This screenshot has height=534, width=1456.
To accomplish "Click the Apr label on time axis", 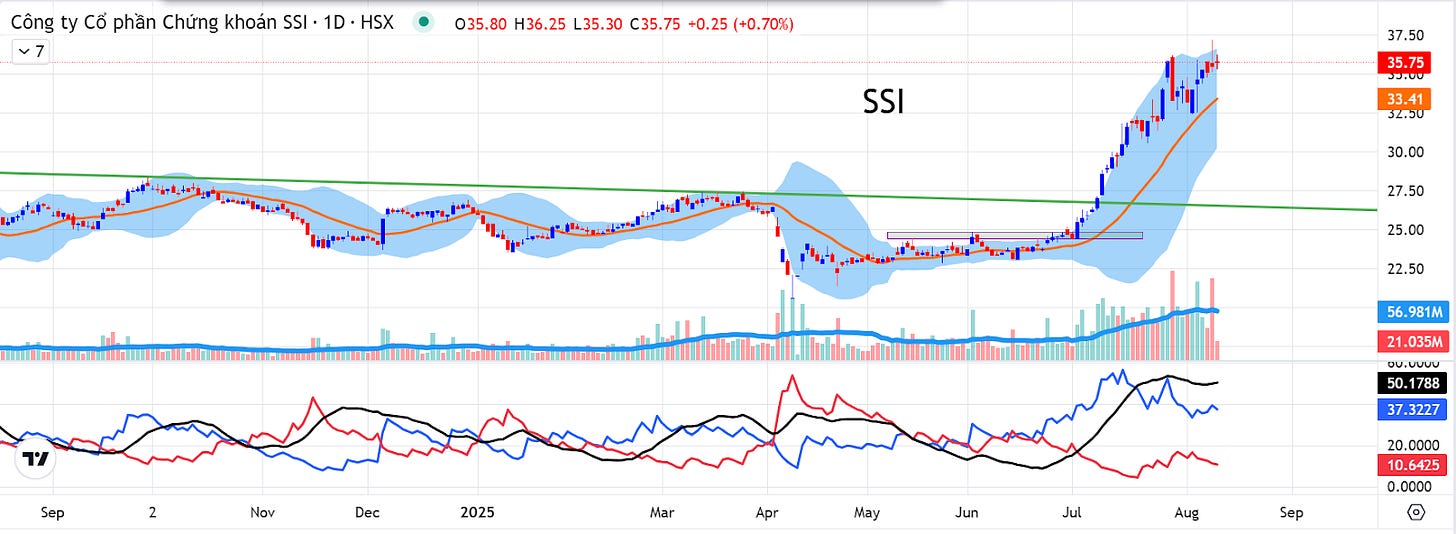I will (x=767, y=512).
